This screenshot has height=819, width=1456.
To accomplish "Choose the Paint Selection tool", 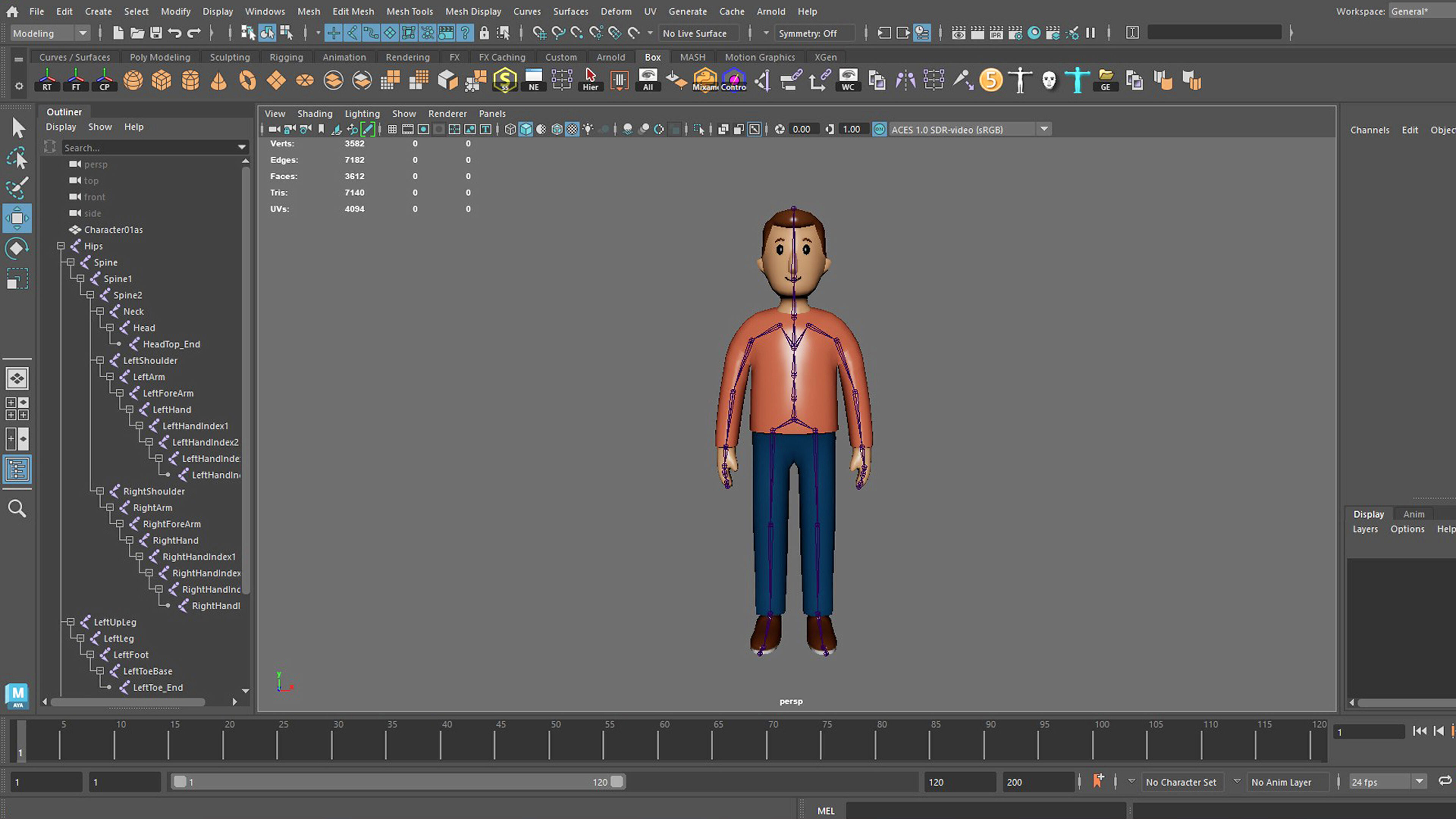I will pyautogui.click(x=17, y=188).
